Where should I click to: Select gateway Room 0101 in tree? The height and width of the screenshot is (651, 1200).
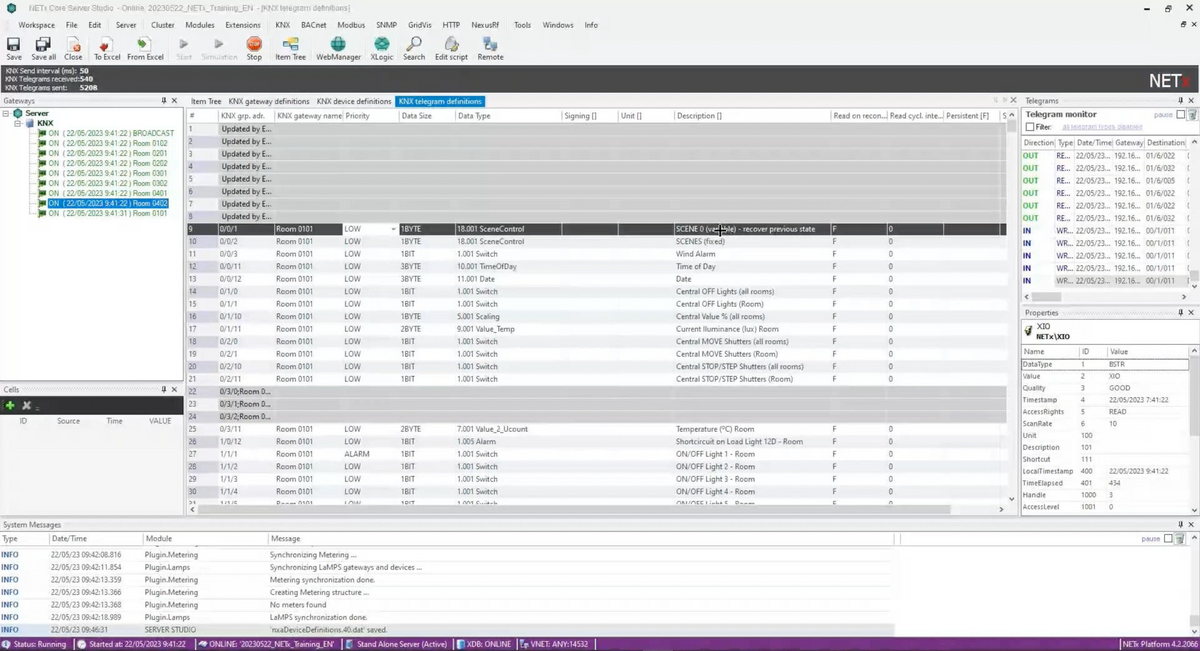point(108,213)
